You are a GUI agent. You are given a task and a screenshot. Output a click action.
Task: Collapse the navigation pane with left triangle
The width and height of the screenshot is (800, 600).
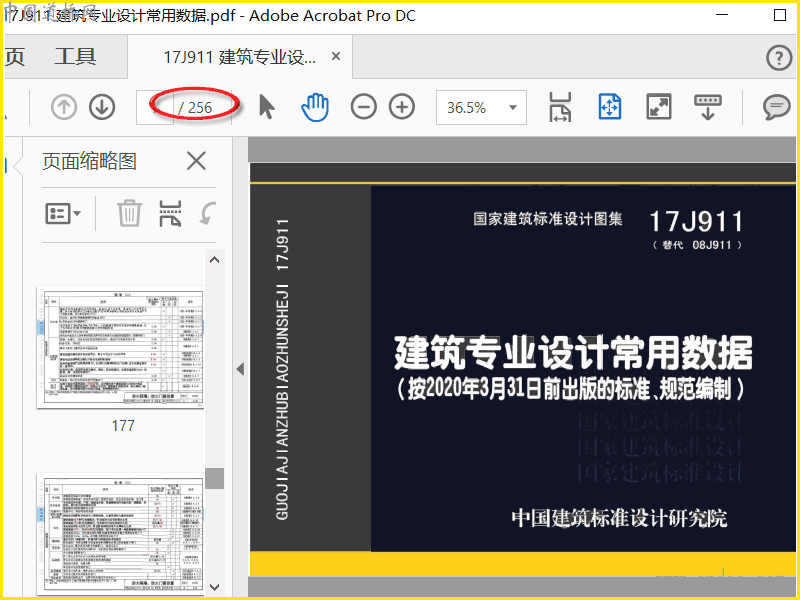240,369
